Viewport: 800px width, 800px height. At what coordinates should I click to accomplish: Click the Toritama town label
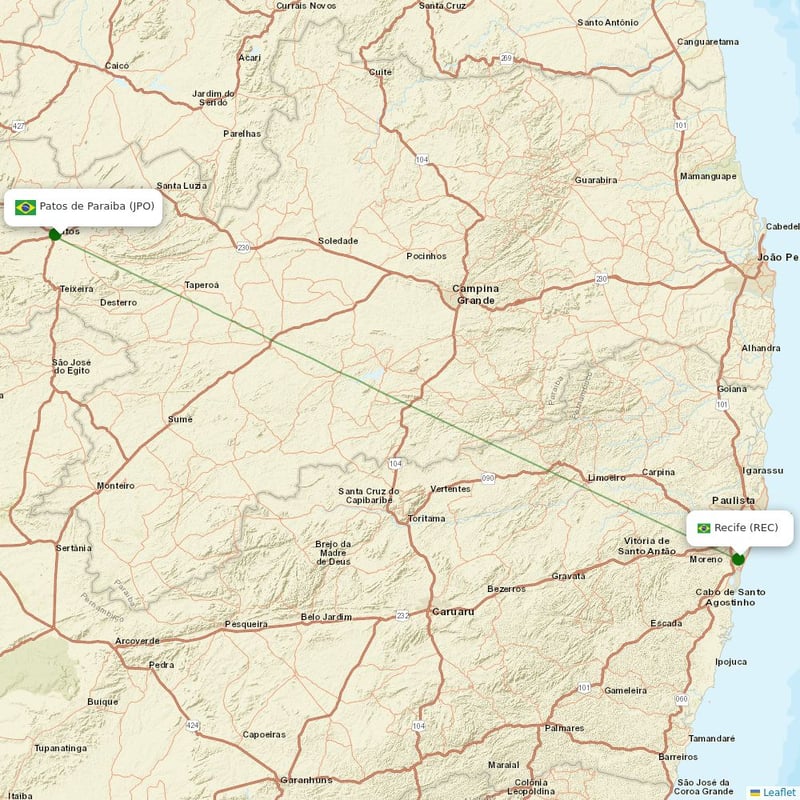[427, 519]
